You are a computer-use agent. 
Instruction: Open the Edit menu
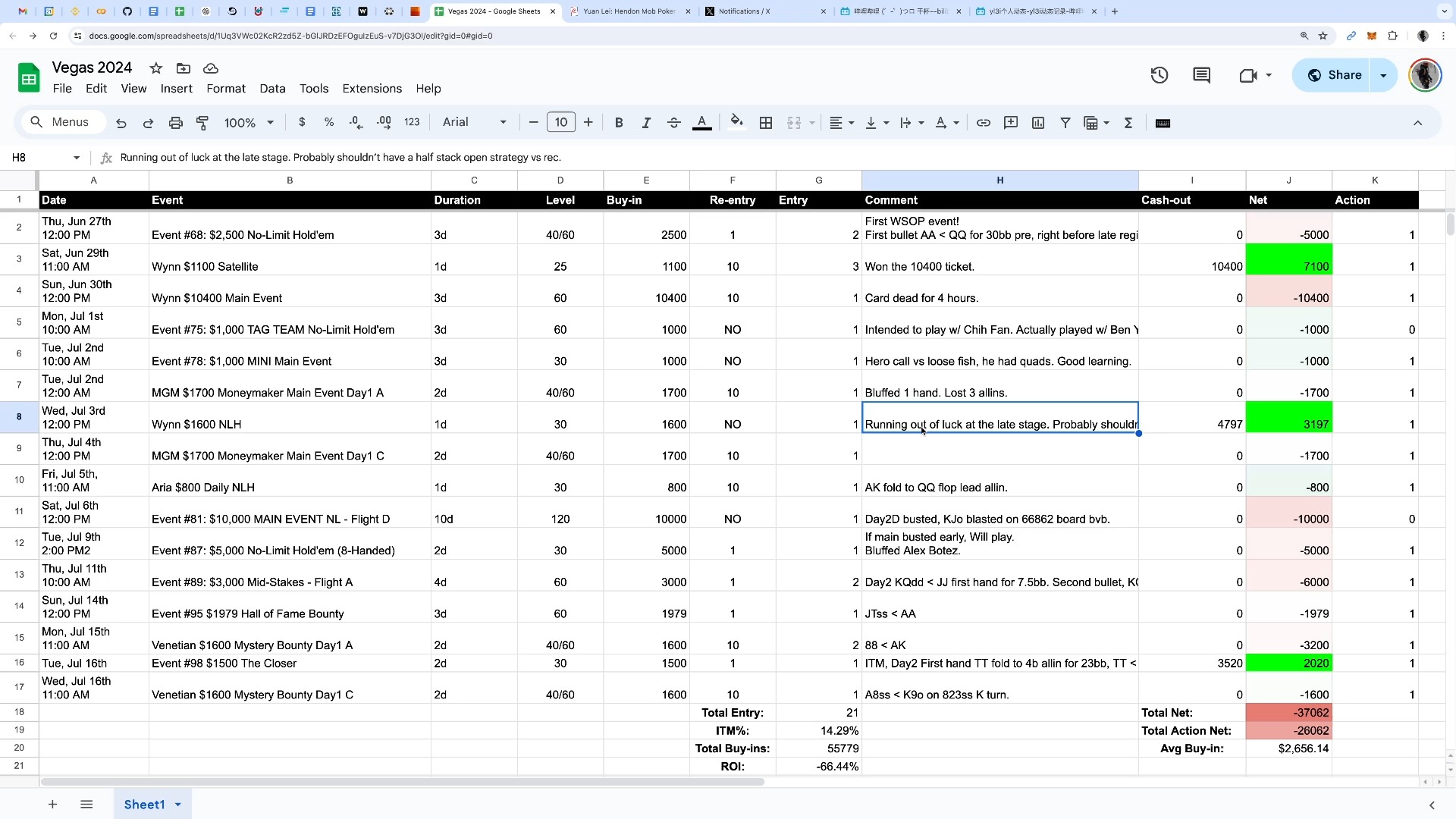[x=96, y=89]
